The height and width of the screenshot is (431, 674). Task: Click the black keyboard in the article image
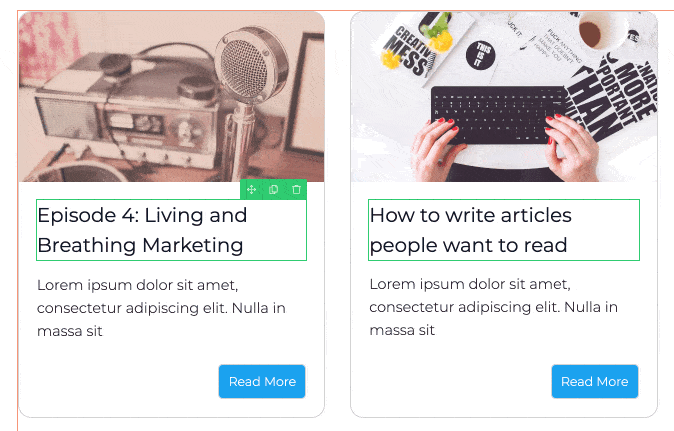(499, 115)
